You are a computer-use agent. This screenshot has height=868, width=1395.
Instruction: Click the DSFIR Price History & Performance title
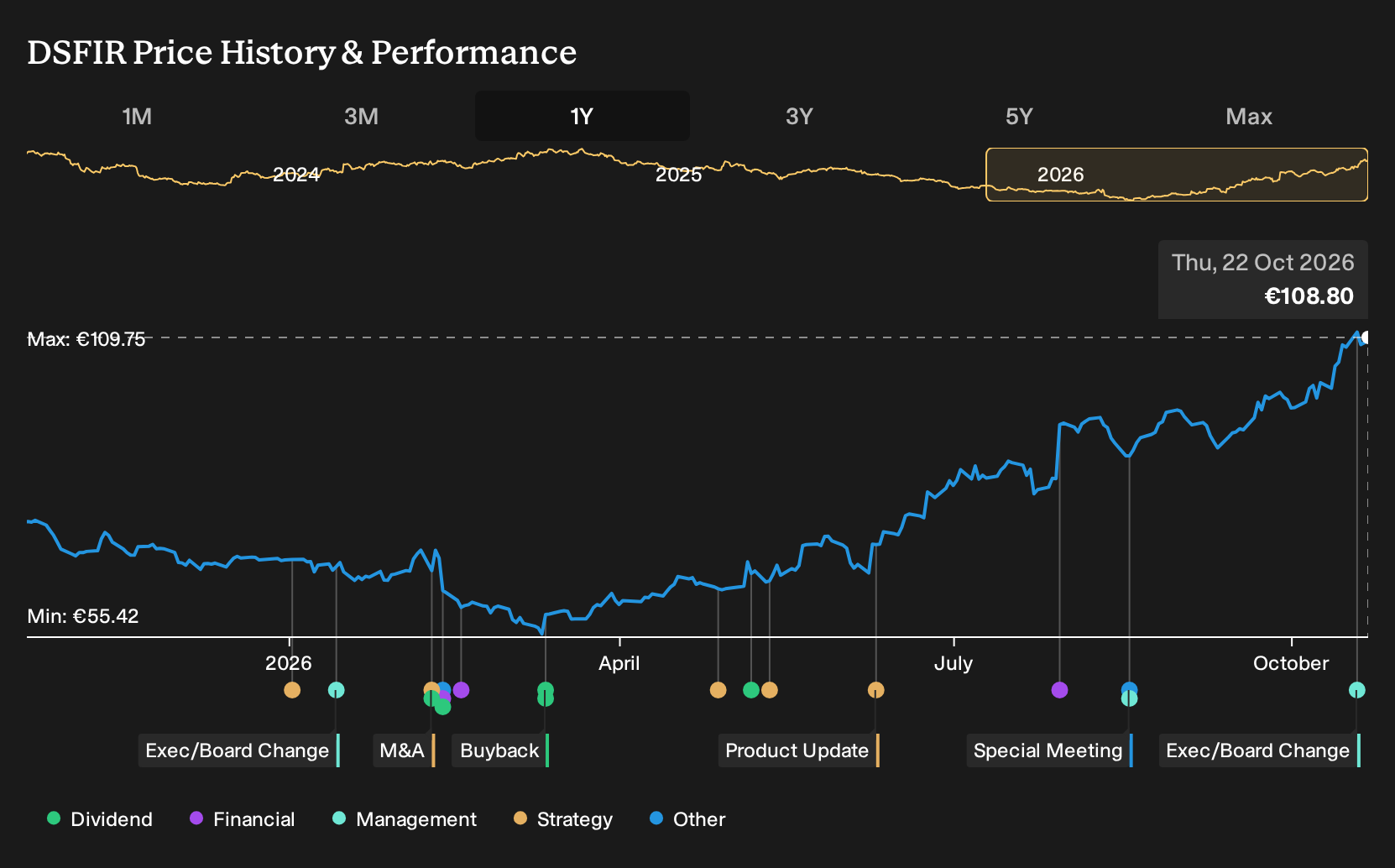click(x=302, y=52)
